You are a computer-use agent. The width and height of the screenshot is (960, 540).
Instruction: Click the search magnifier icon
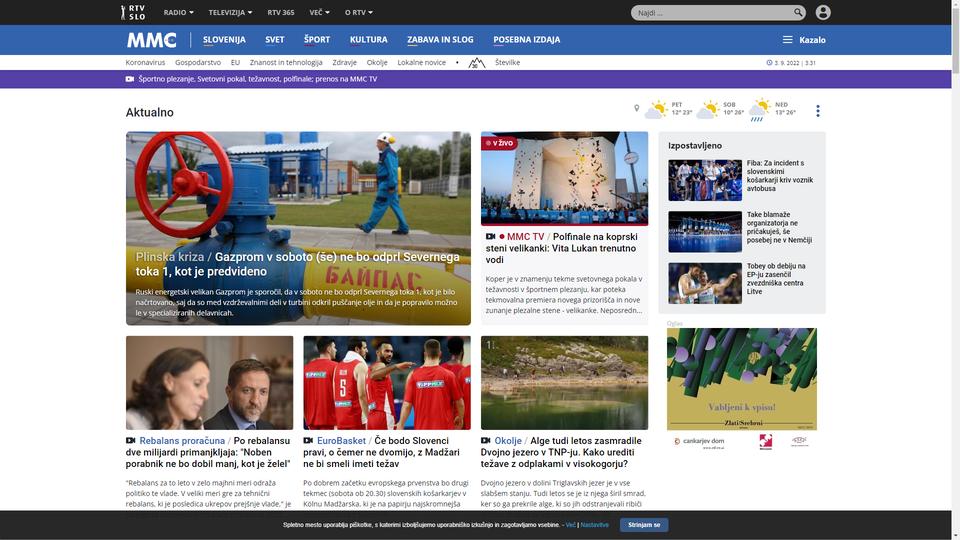click(x=798, y=12)
